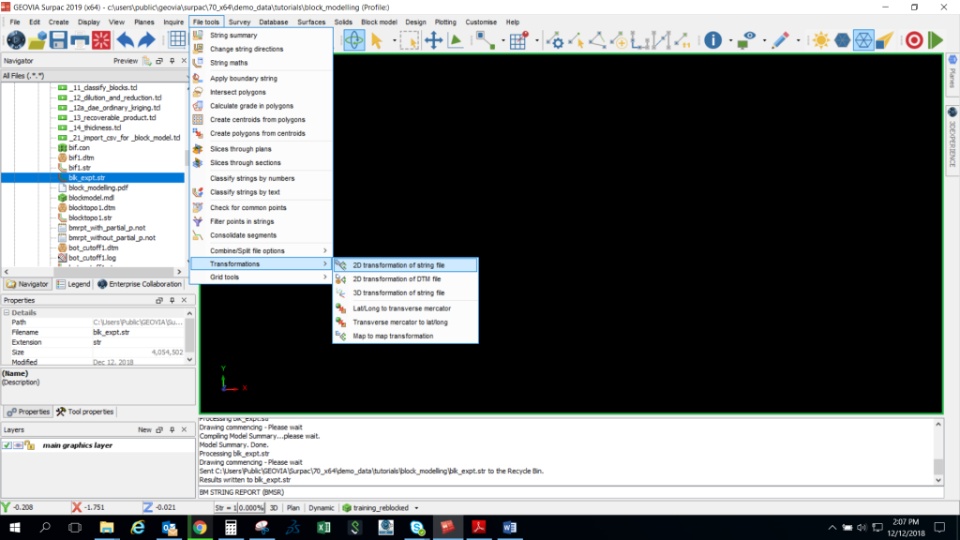Open the dropdown arrow beside pointer tool
This screenshot has height=540, width=960.
[x=394, y=41]
